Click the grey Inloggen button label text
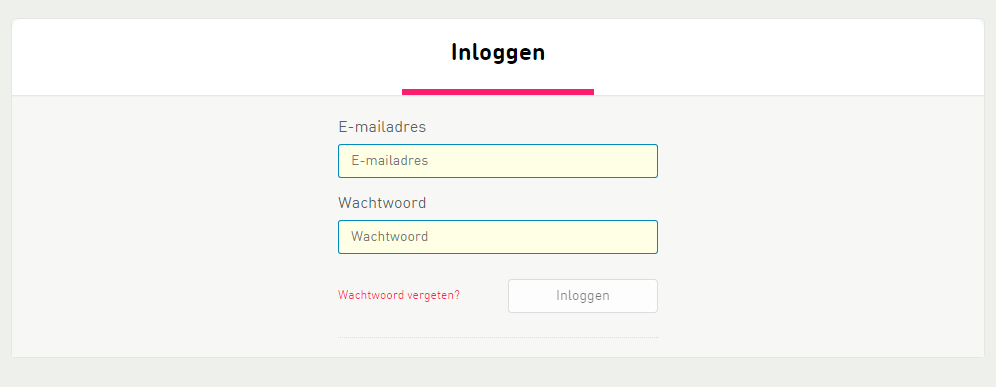996x387 pixels. [x=582, y=296]
